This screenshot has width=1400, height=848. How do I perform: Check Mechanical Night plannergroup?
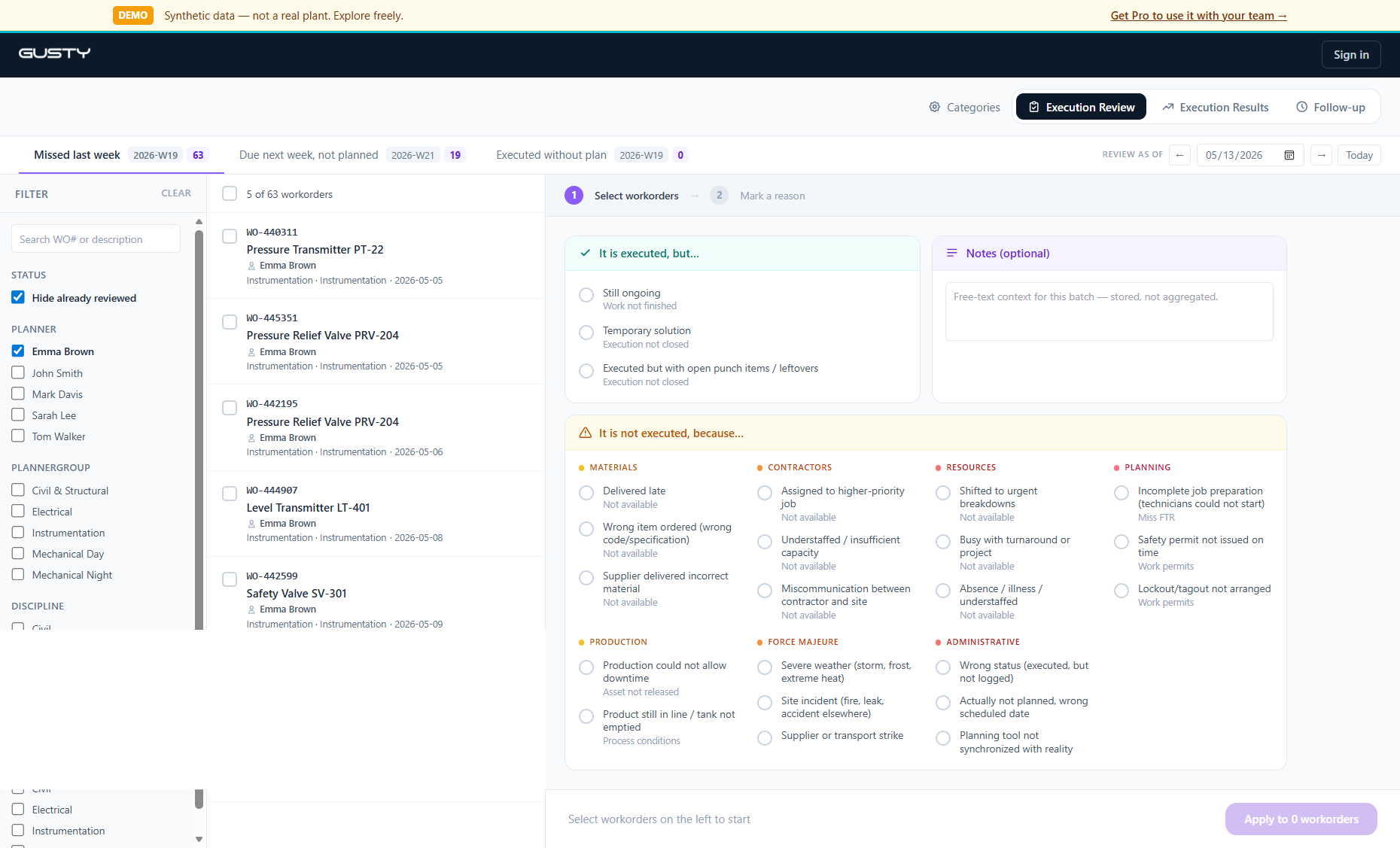(x=18, y=574)
